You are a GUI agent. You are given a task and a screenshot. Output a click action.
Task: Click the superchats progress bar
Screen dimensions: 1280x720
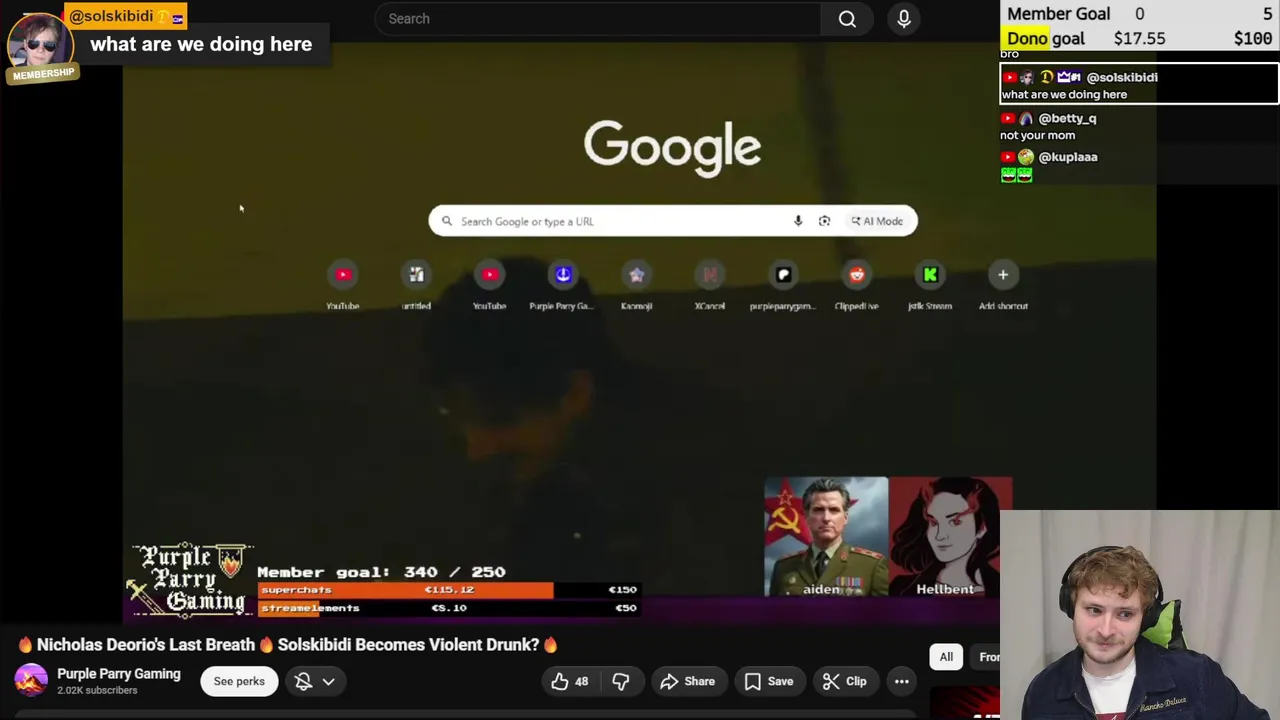449,590
